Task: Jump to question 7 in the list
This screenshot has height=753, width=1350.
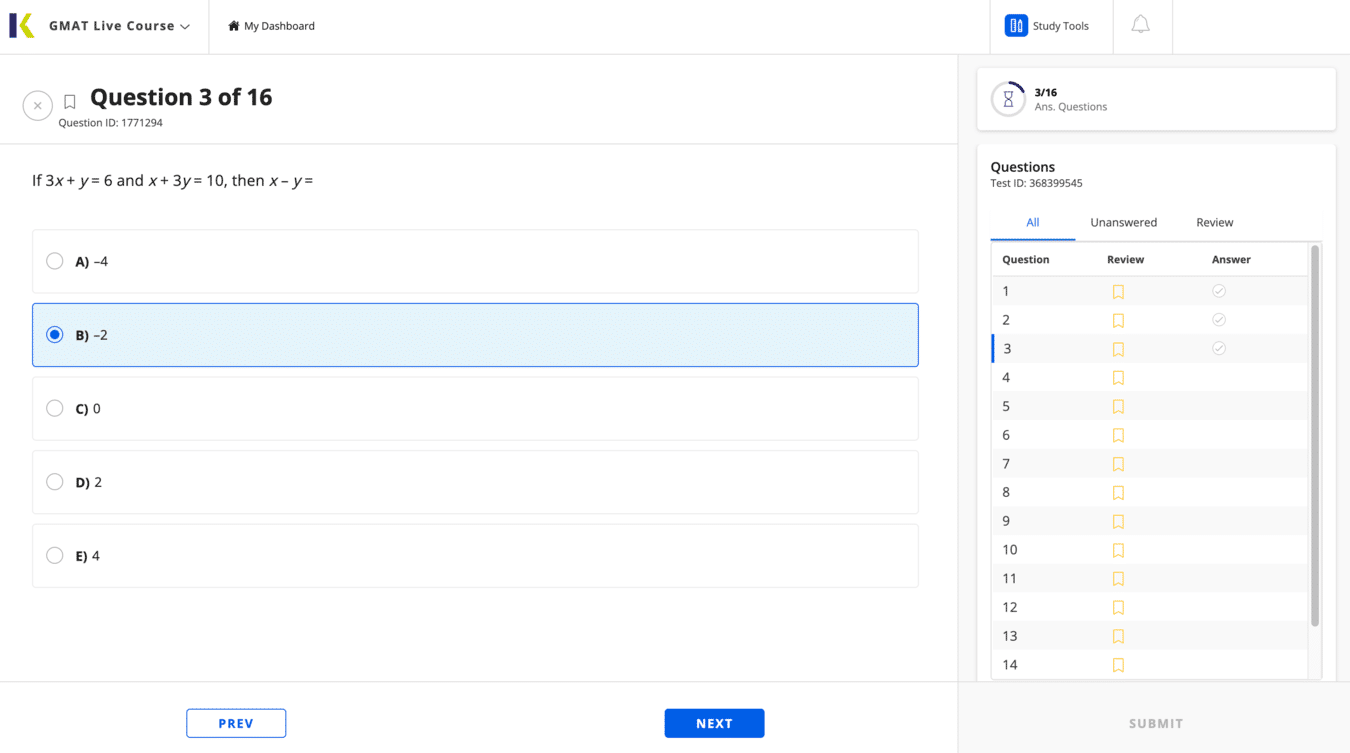Action: pyautogui.click(x=1006, y=464)
